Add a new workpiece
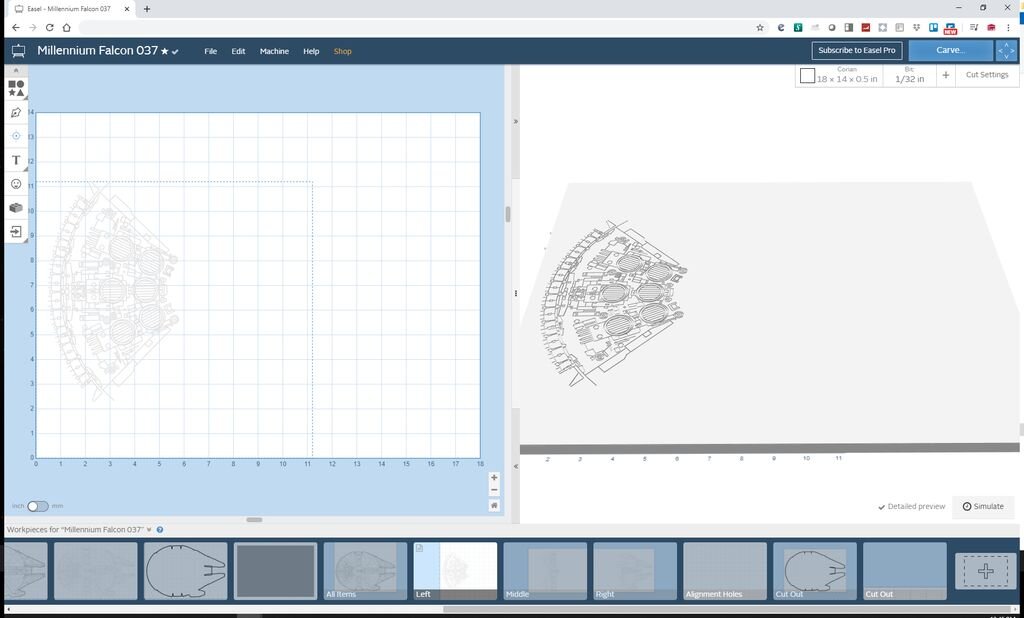 click(x=985, y=571)
